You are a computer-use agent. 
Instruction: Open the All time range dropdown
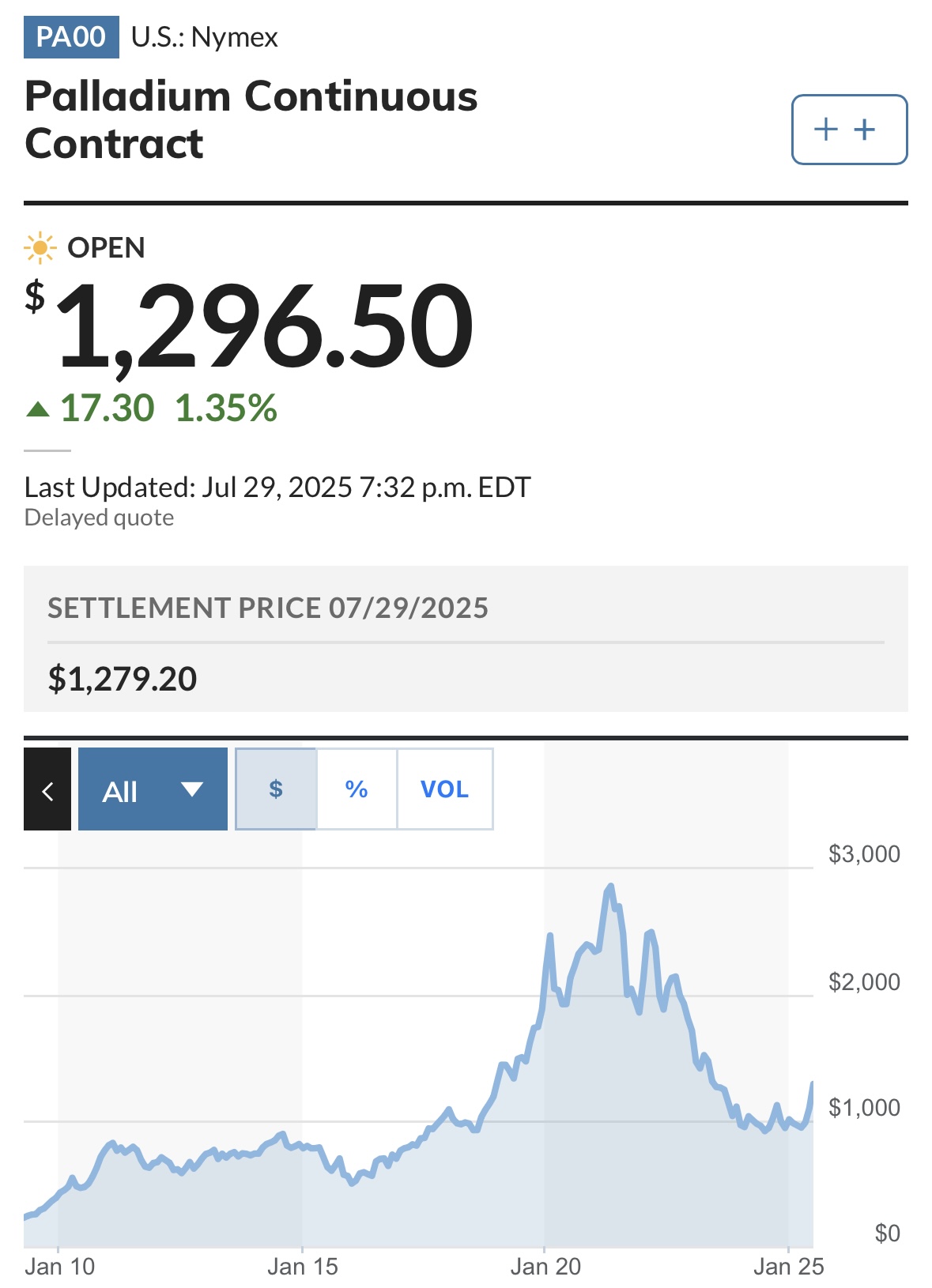(153, 789)
